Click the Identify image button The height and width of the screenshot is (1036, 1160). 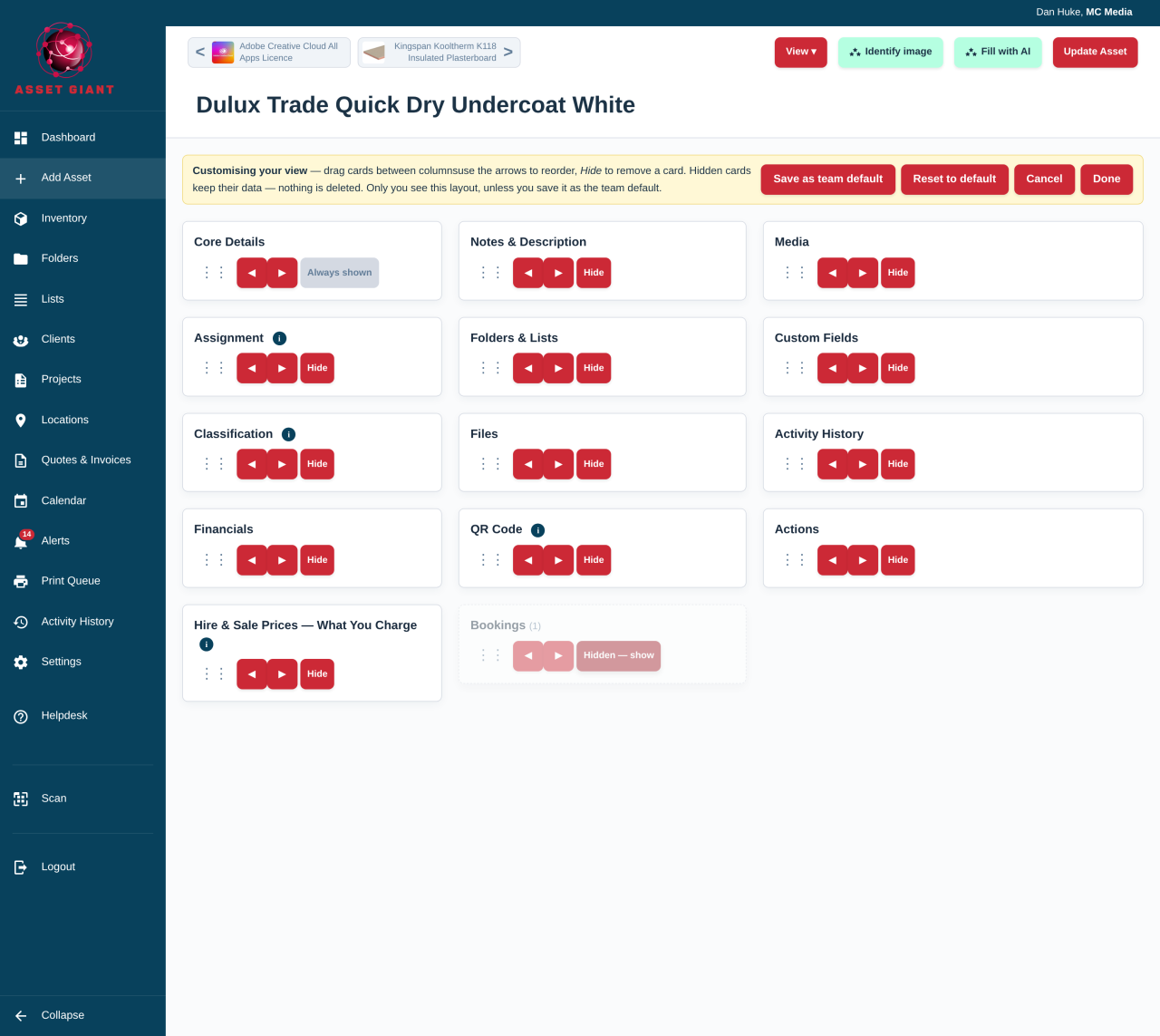pyautogui.click(x=891, y=52)
